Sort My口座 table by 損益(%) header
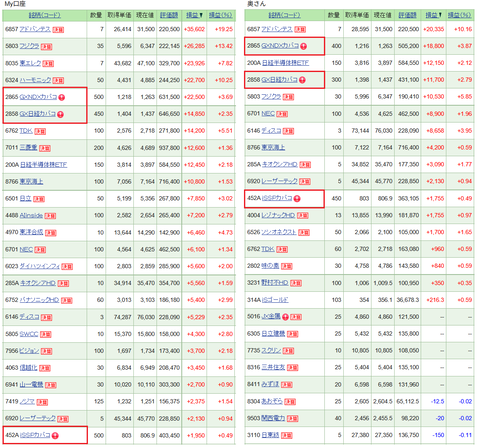This screenshot has height=448, width=480. pos(220,15)
